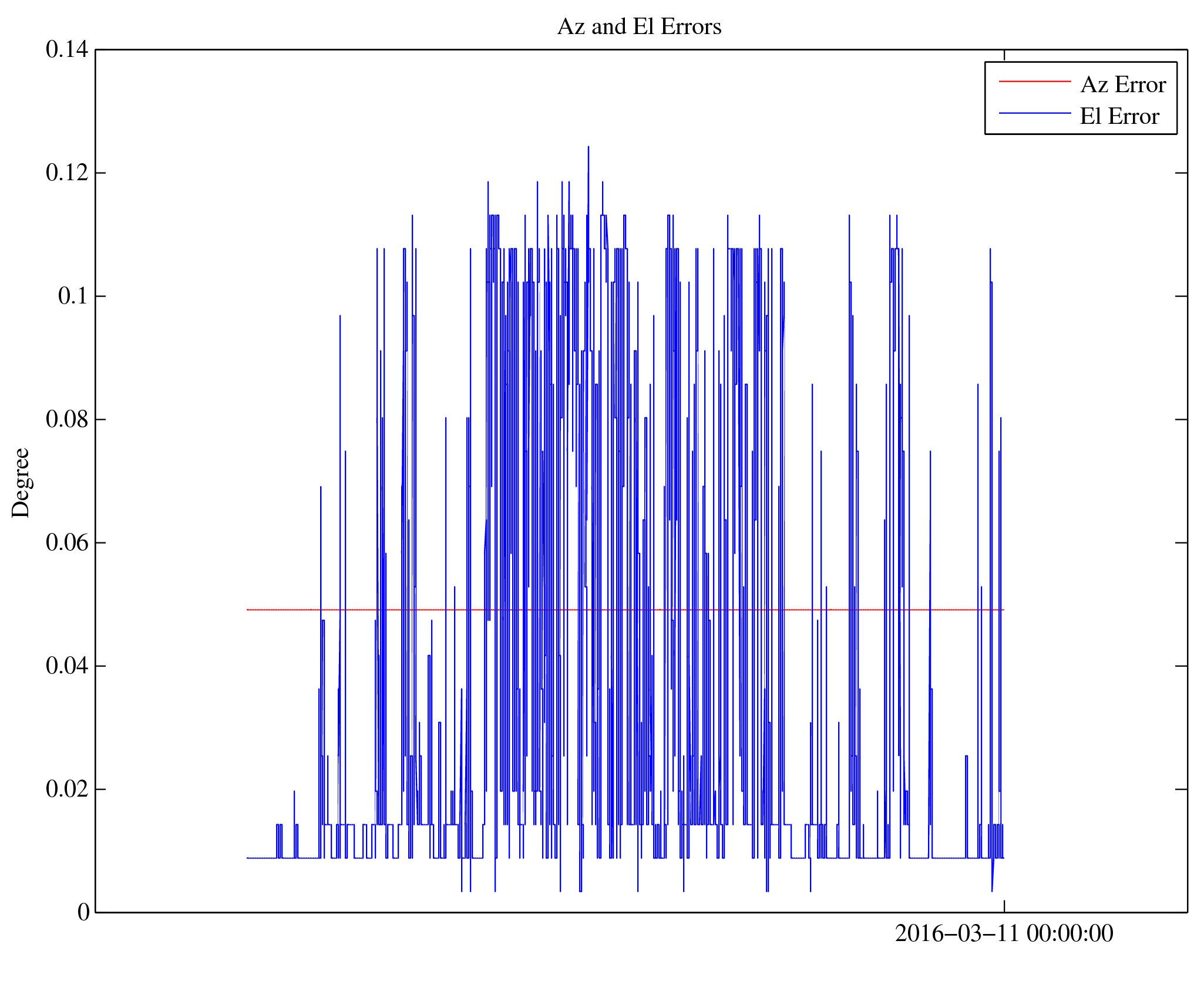Click the 0.06 y-axis tick label

coord(67,542)
